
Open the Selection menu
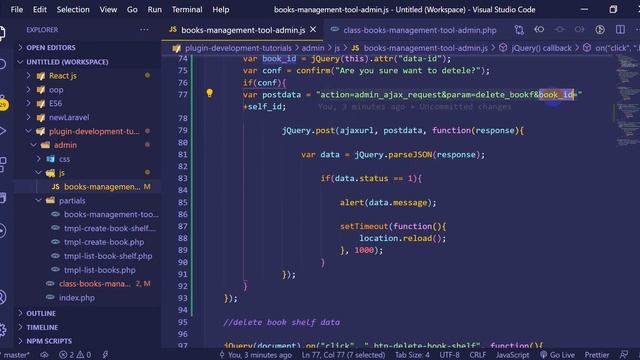pyautogui.click(x=73, y=9)
